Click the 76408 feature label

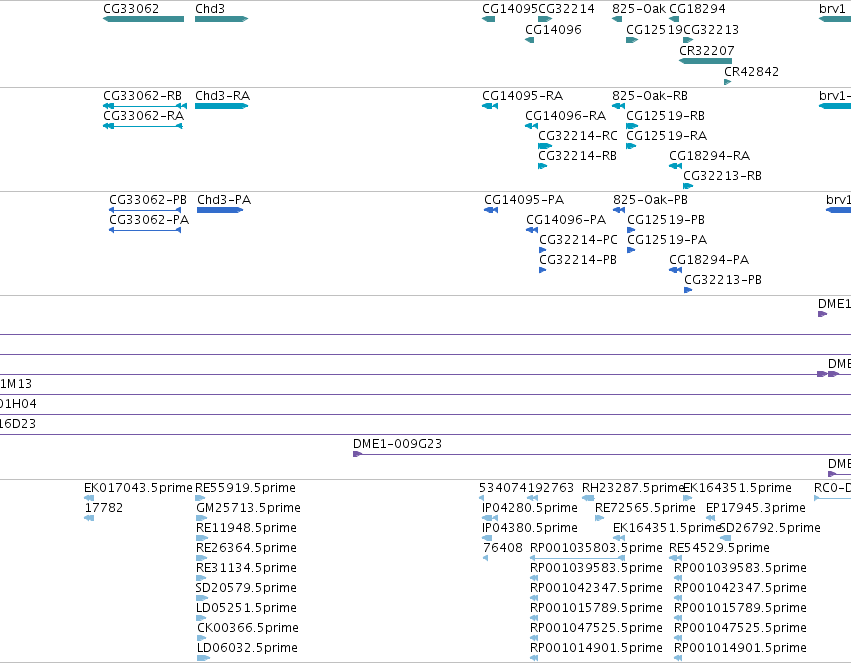pyautogui.click(x=503, y=549)
